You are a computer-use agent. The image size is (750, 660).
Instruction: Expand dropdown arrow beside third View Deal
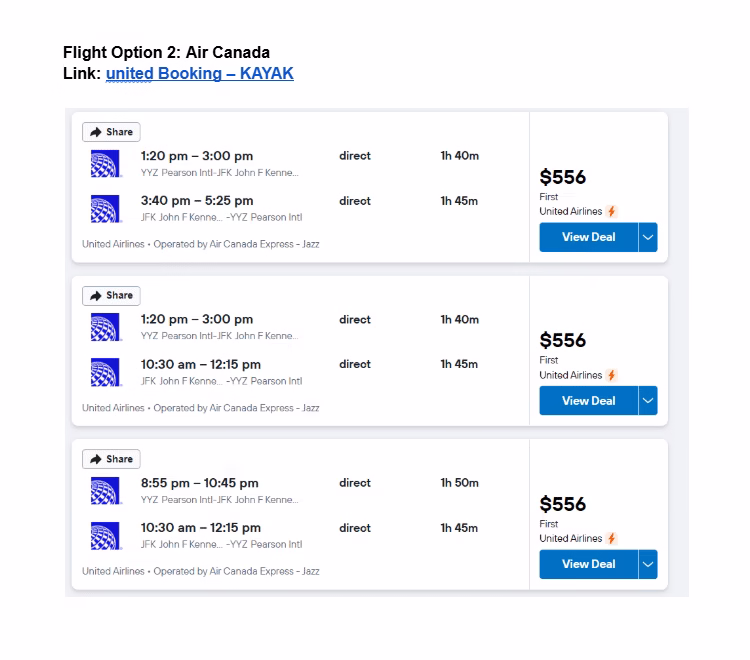648,564
